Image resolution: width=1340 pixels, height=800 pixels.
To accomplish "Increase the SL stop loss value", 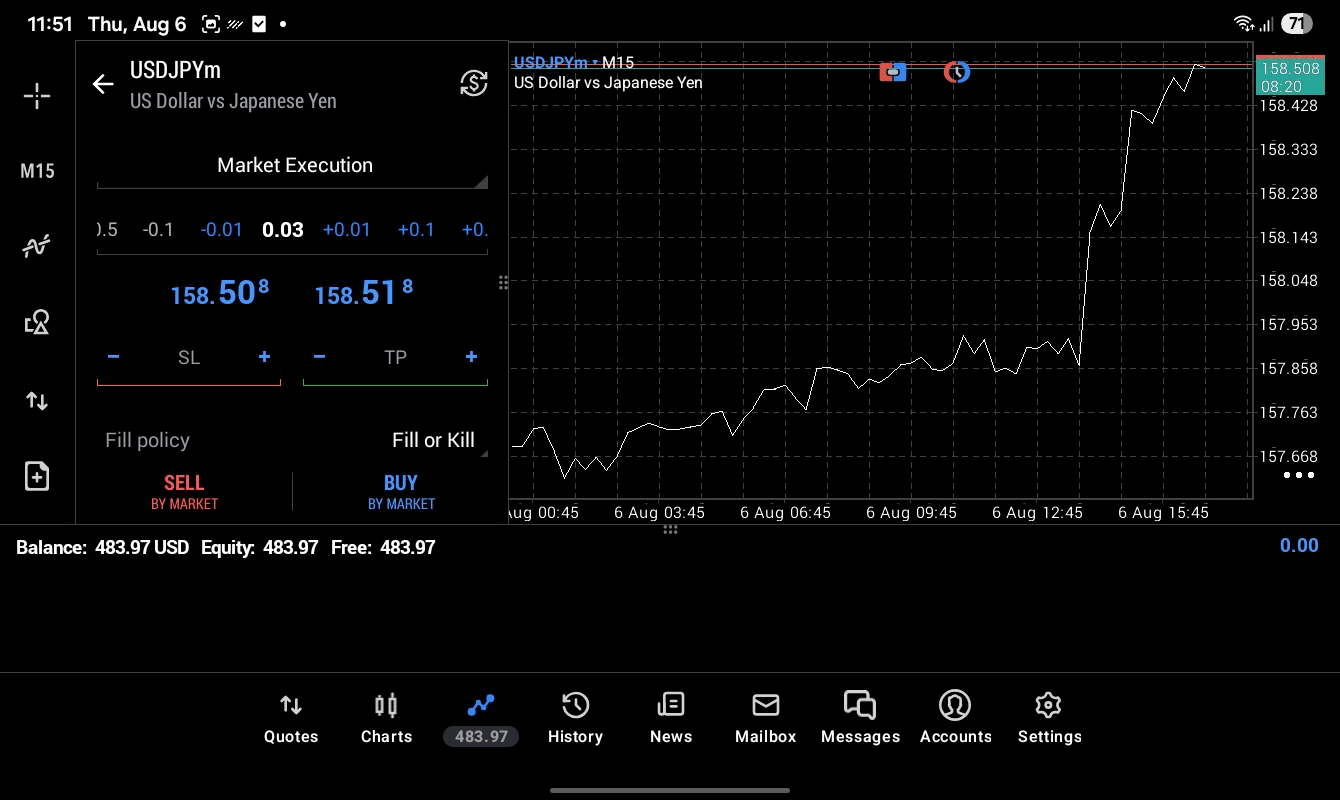I will tap(264, 357).
